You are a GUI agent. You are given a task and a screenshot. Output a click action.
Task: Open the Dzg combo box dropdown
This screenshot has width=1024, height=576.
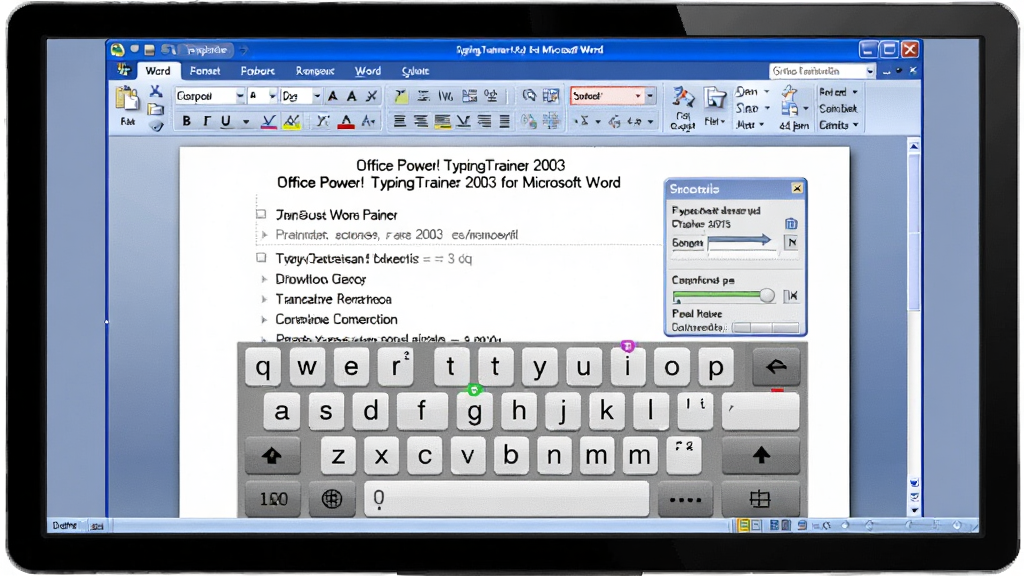(317, 96)
